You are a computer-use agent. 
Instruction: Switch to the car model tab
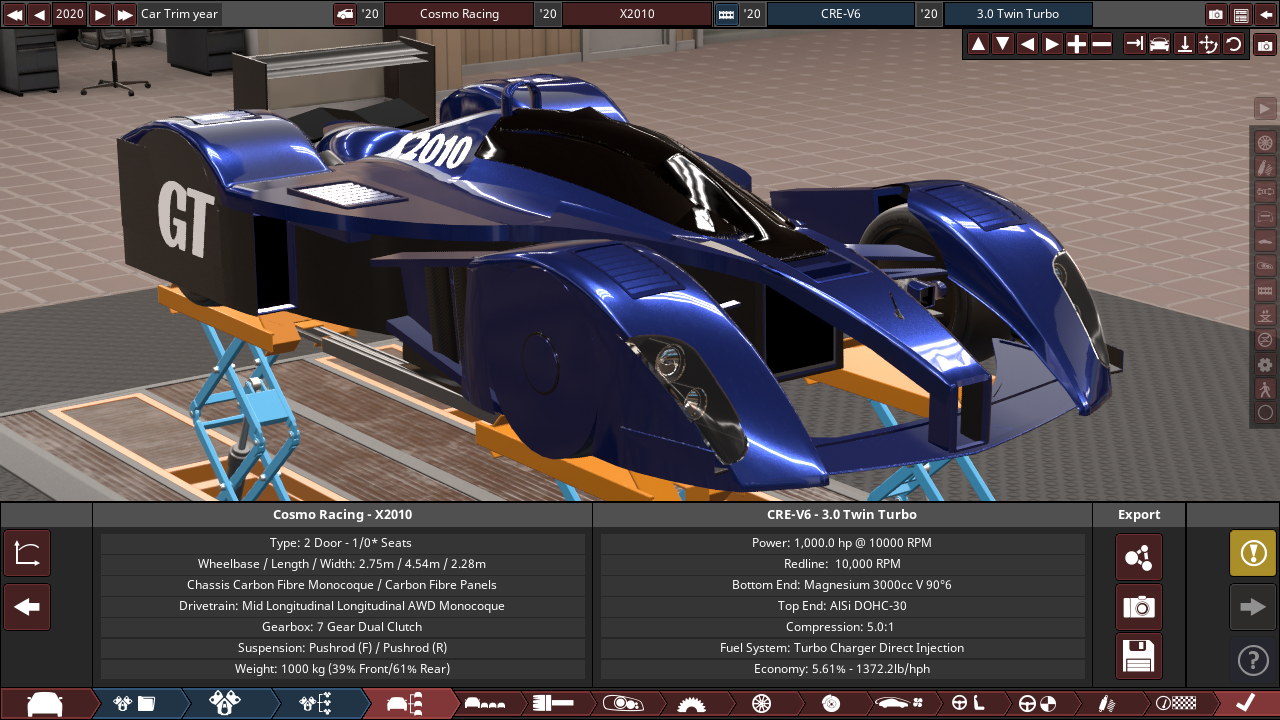coord(45,704)
